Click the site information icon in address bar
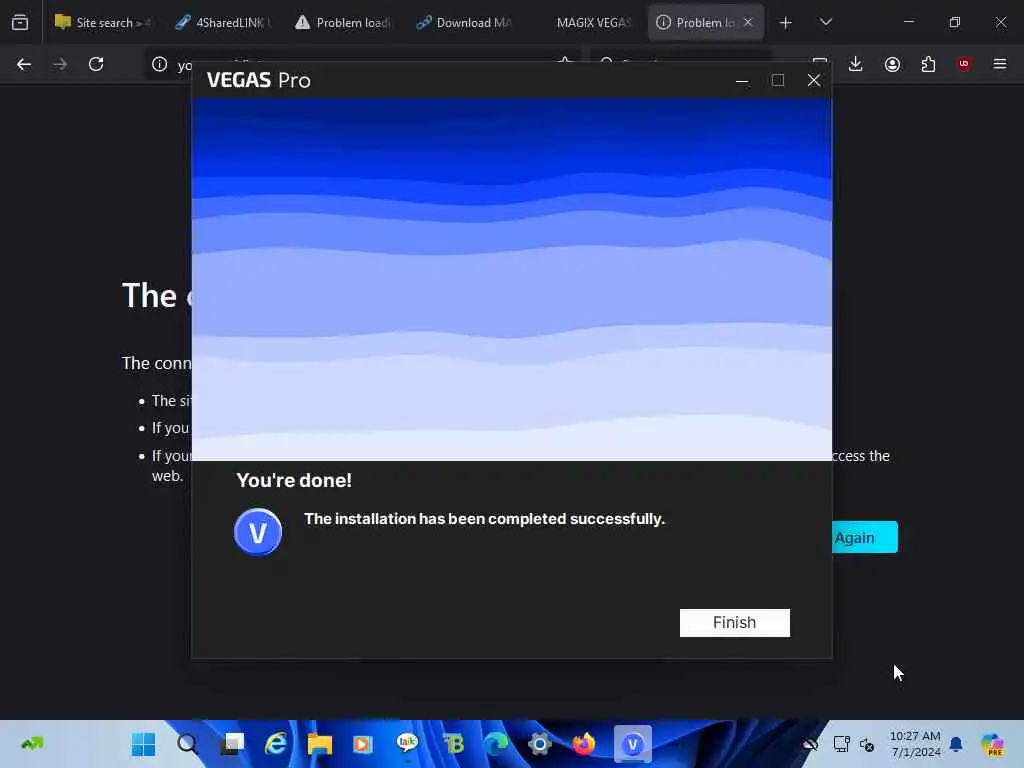This screenshot has height=768, width=1024. 159,64
